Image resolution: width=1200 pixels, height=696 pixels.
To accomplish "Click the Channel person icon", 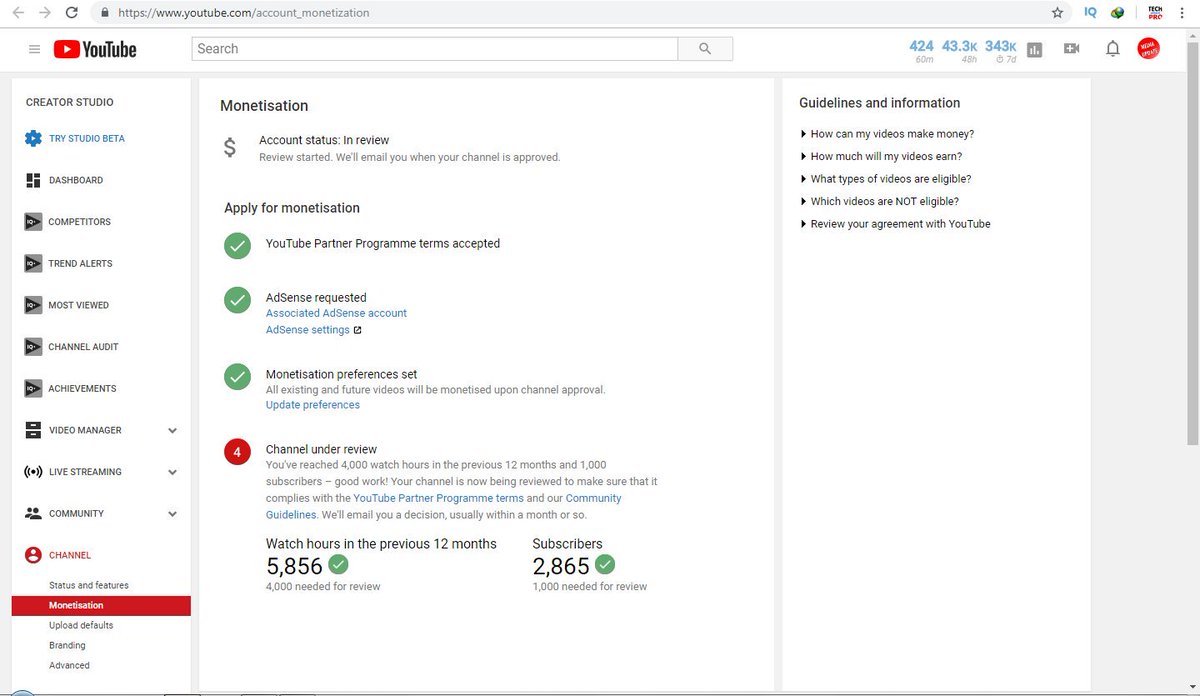I will point(33,555).
